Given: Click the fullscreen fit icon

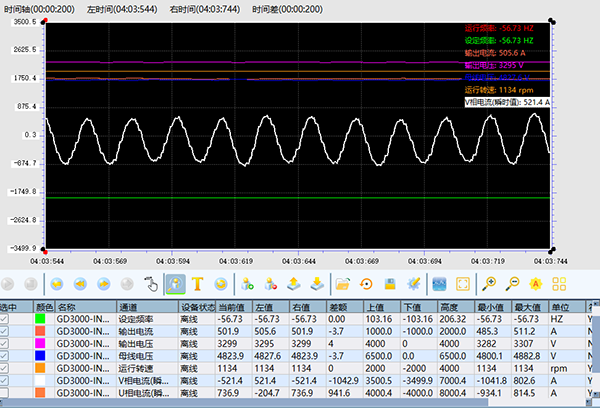Looking at the screenshot, I should 463,283.
